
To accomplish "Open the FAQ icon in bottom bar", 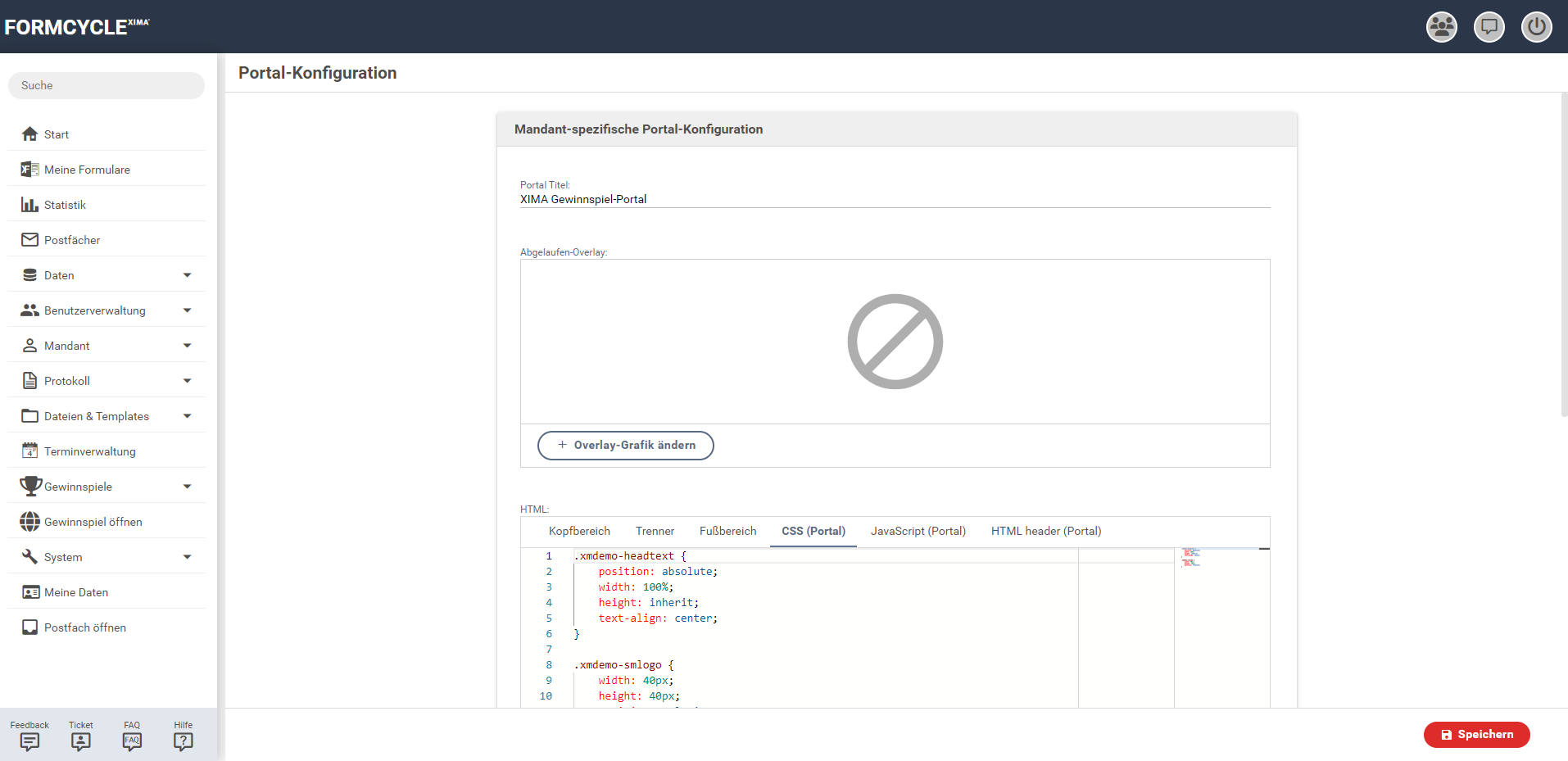I will coord(132,741).
